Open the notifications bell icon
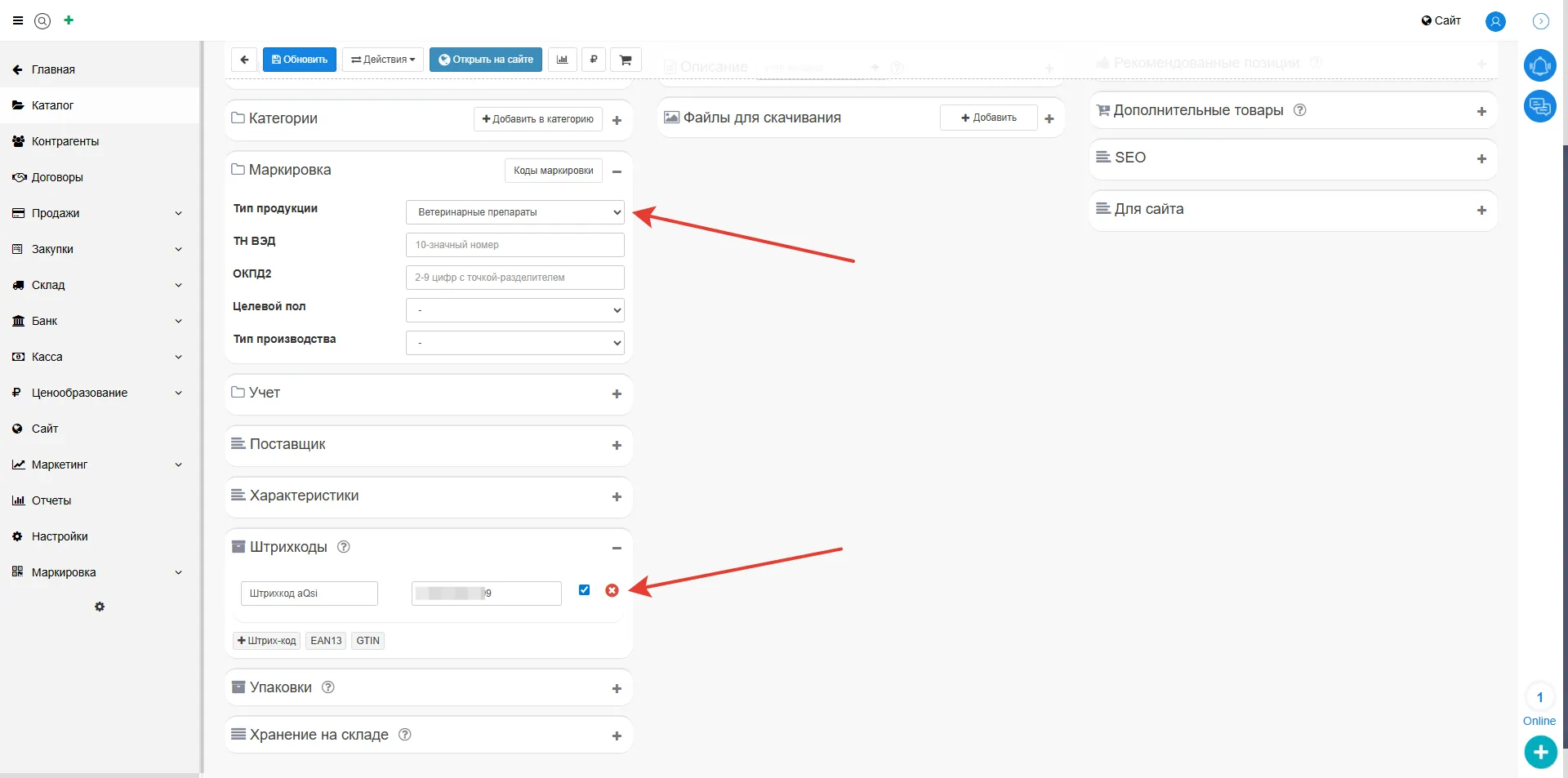The height and width of the screenshot is (778, 1568). [1539, 65]
